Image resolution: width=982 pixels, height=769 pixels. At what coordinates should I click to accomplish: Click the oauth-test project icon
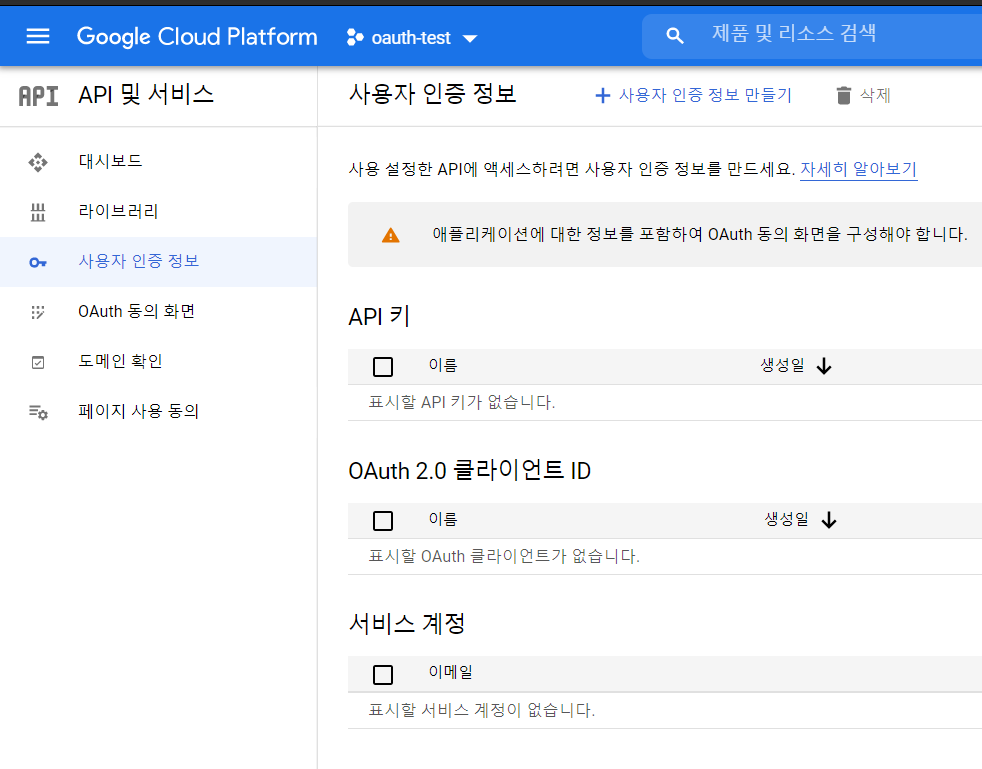355,38
